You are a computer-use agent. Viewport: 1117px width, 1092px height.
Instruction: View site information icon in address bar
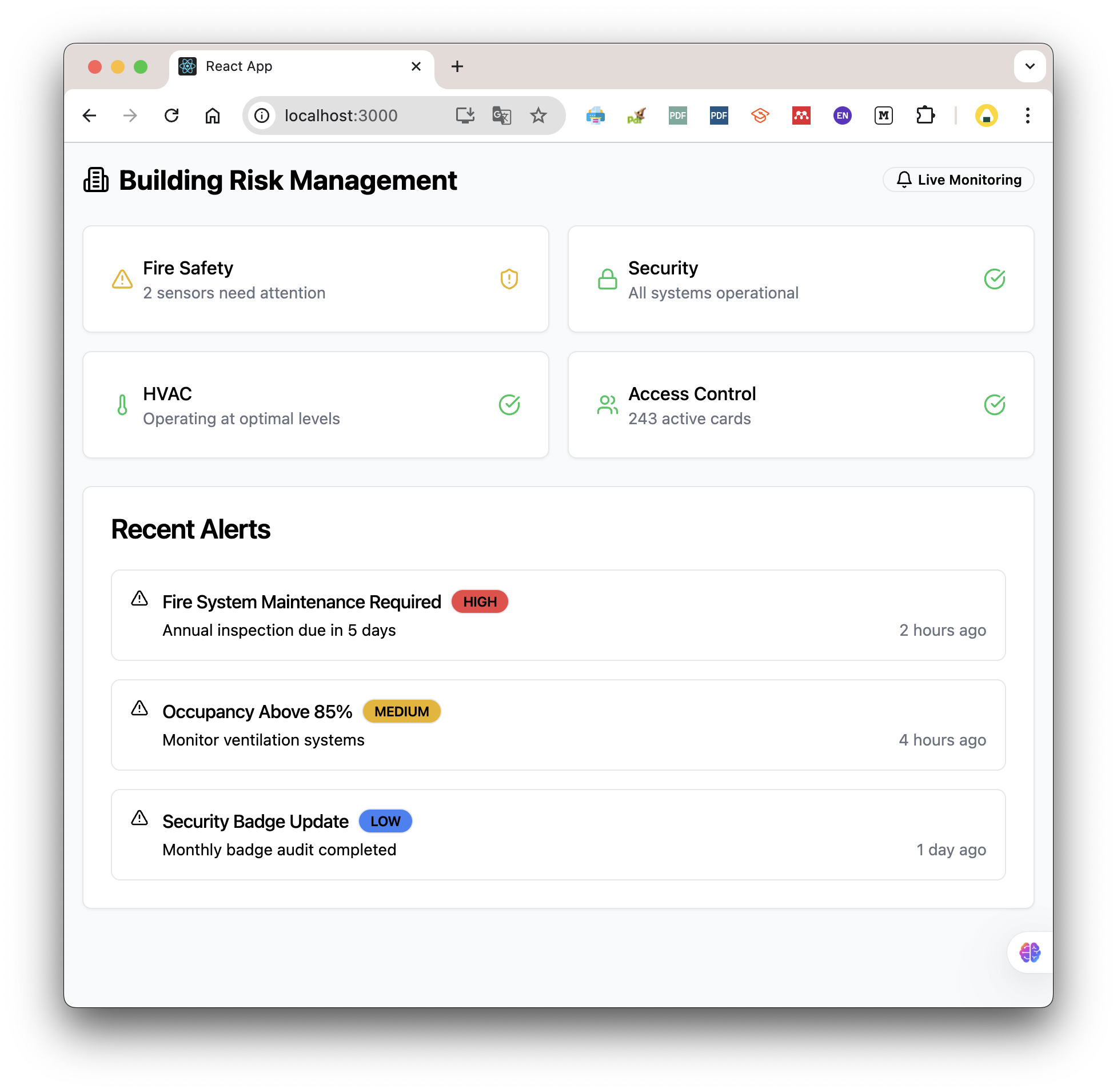click(261, 116)
